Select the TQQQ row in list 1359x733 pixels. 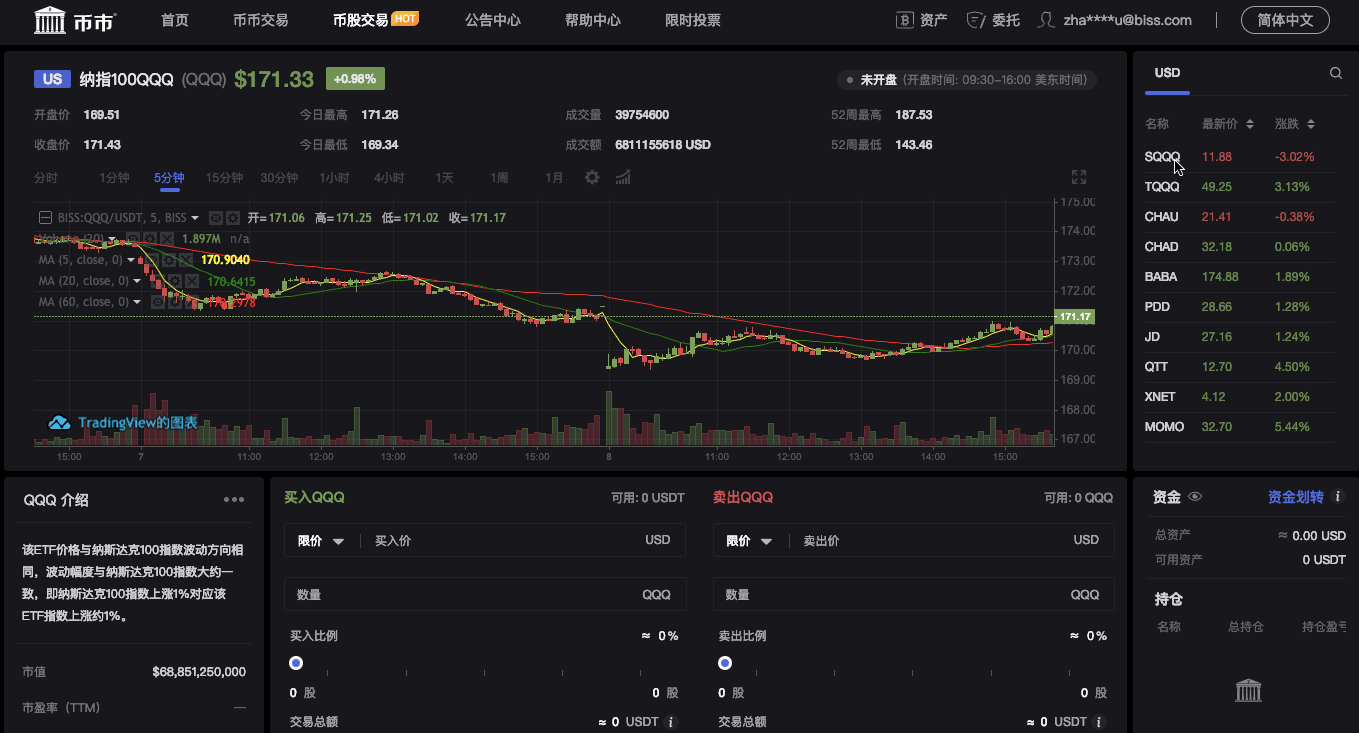(1240, 187)
